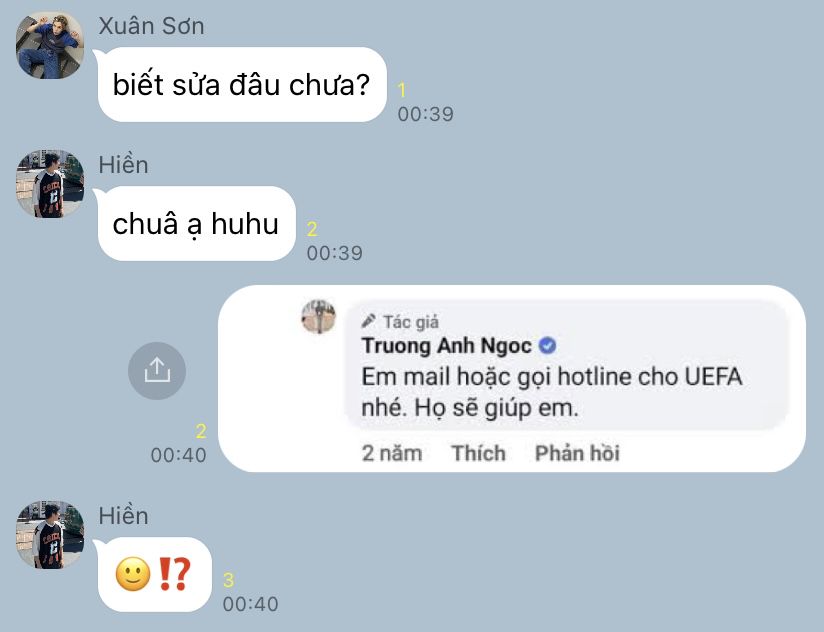Tap the "2 năm" comment timestamp
The width and height of the screenshot is (824, 632).
[x=392, y=453]
